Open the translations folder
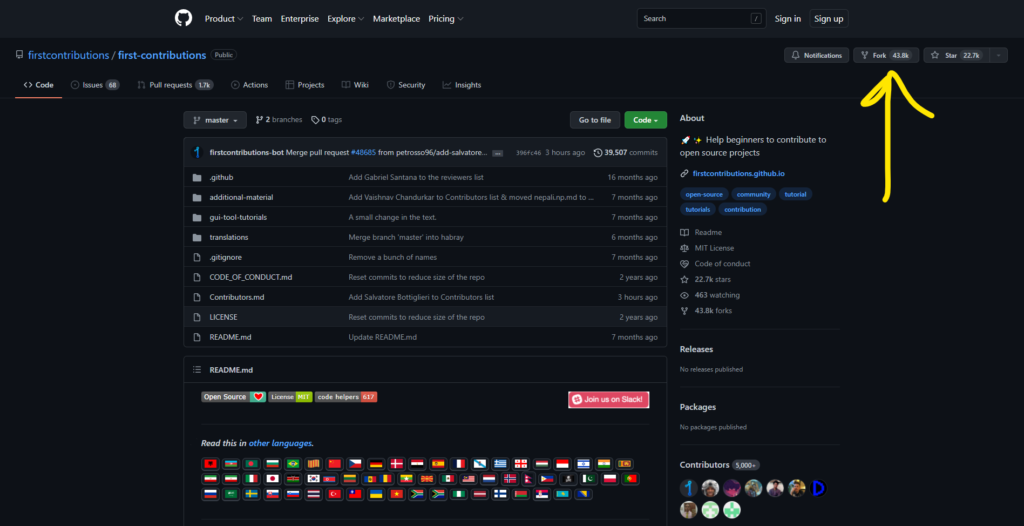Image resolution: width=1024 pixels, height=526 pixels. coord(229,237)
